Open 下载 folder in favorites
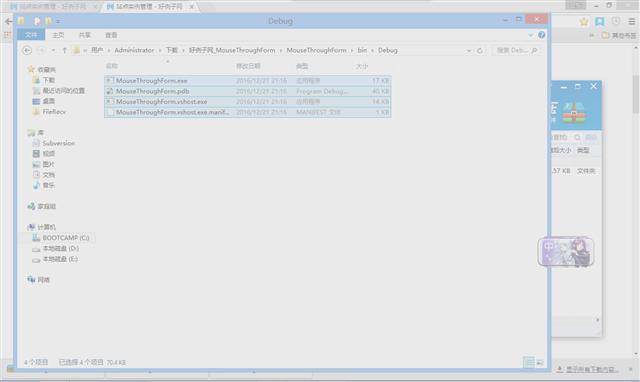 click(44, 80)
